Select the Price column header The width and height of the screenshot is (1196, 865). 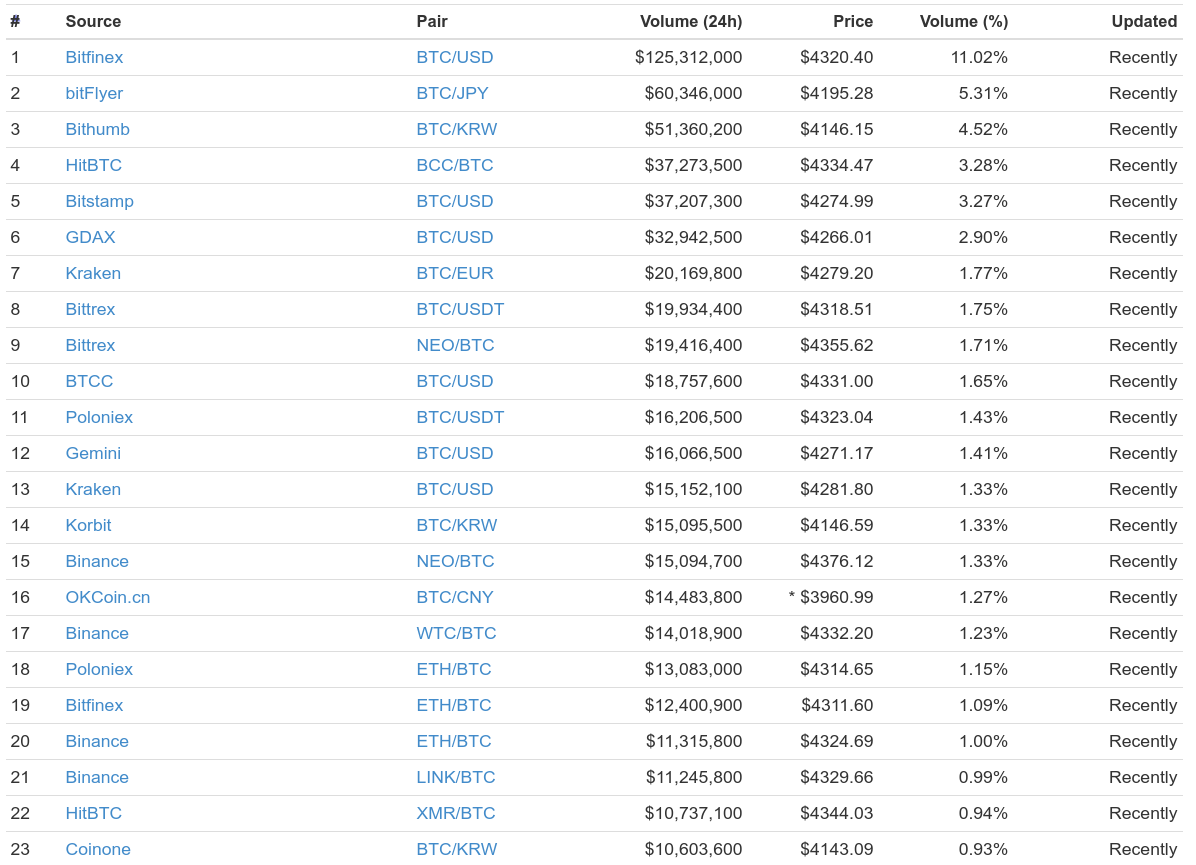click(853, 21)
